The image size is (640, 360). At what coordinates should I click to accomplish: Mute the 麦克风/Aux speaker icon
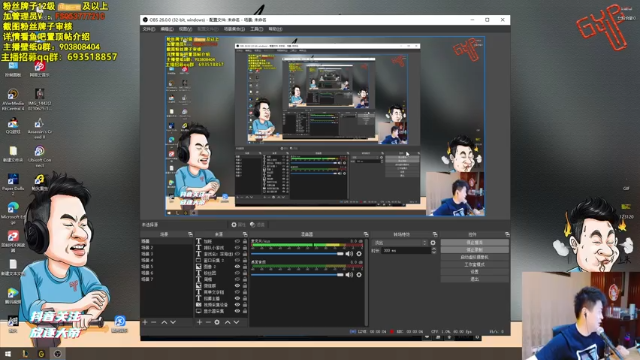pos(349,254)
